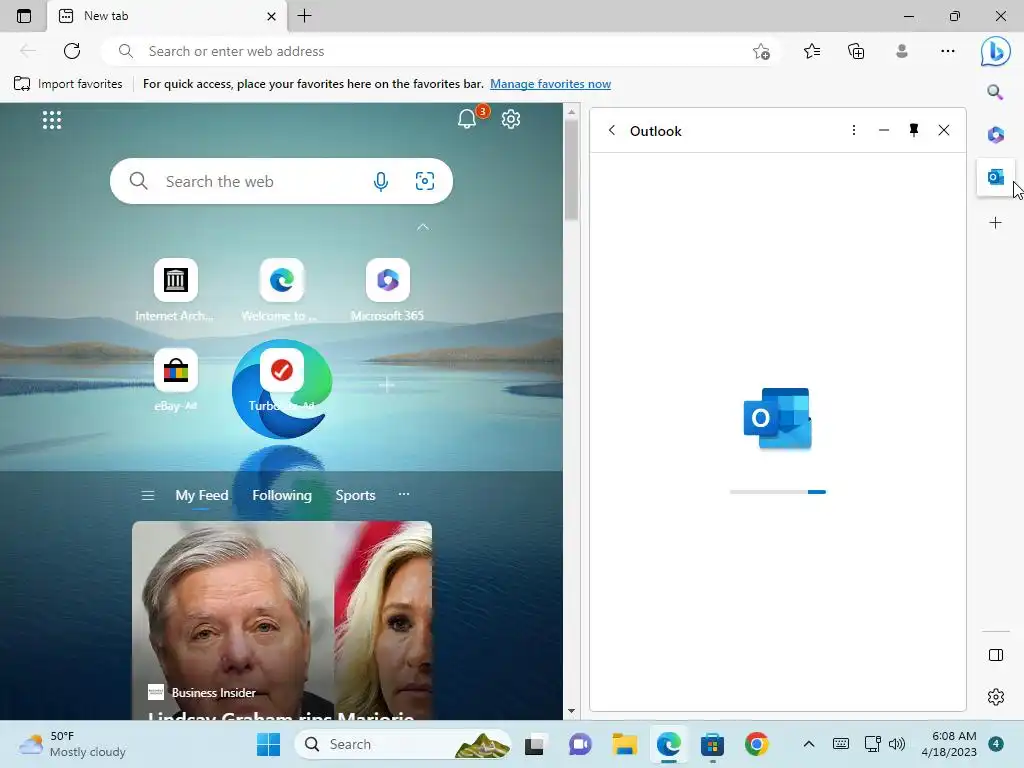Open Manage favorites now link
Screen dimensions: 1024x768
pyautogui.click(x=551, y=84)
